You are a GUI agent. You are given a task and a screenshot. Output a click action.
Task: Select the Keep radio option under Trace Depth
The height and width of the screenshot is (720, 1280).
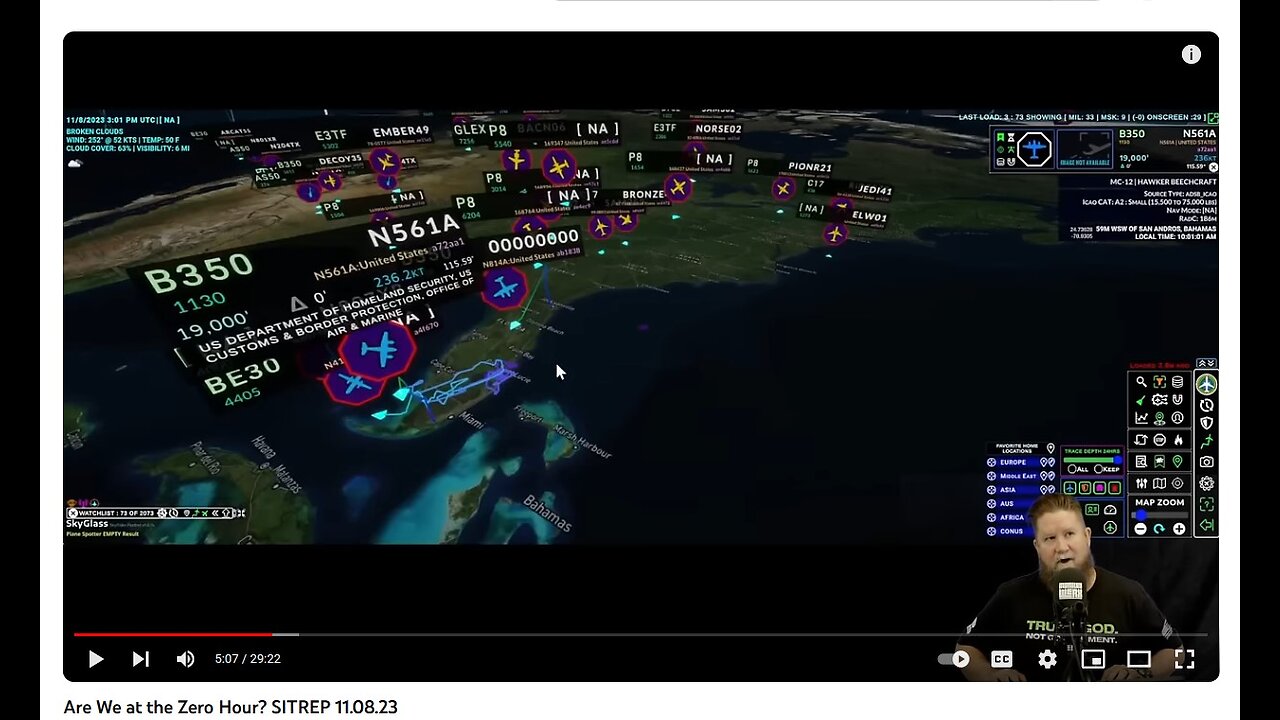click(x=1099, y=469)
